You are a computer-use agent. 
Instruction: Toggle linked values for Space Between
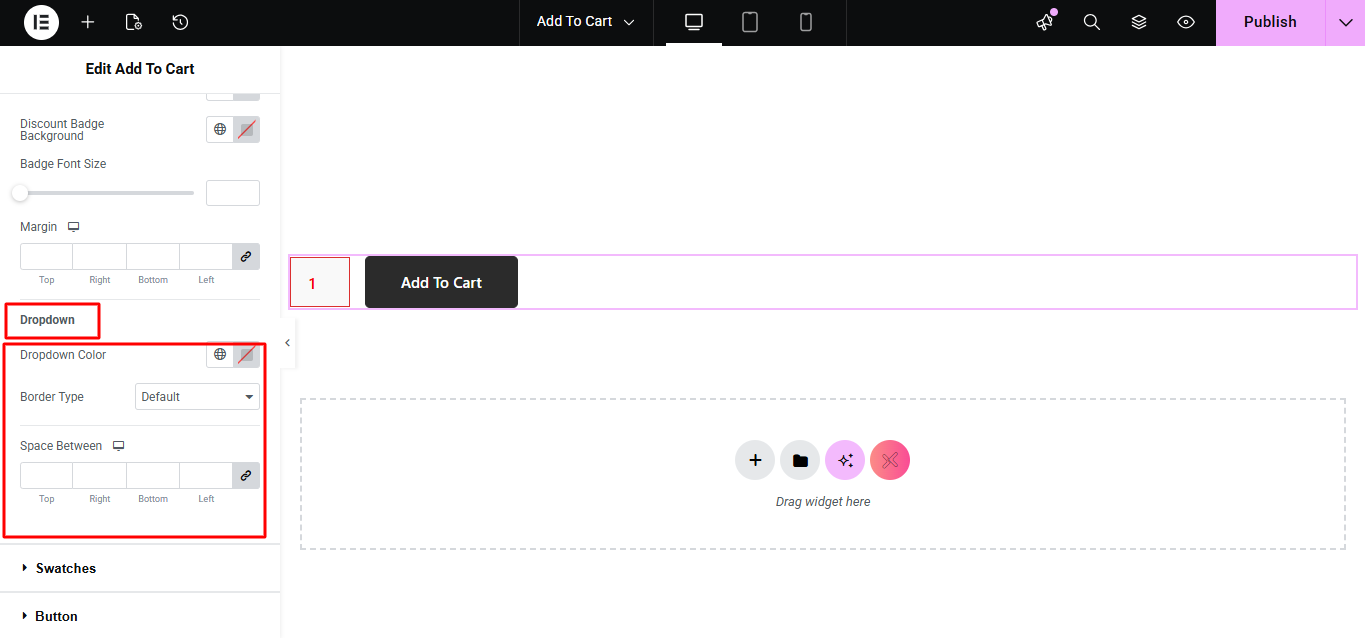pyautogui.click(x=246, y=476)
